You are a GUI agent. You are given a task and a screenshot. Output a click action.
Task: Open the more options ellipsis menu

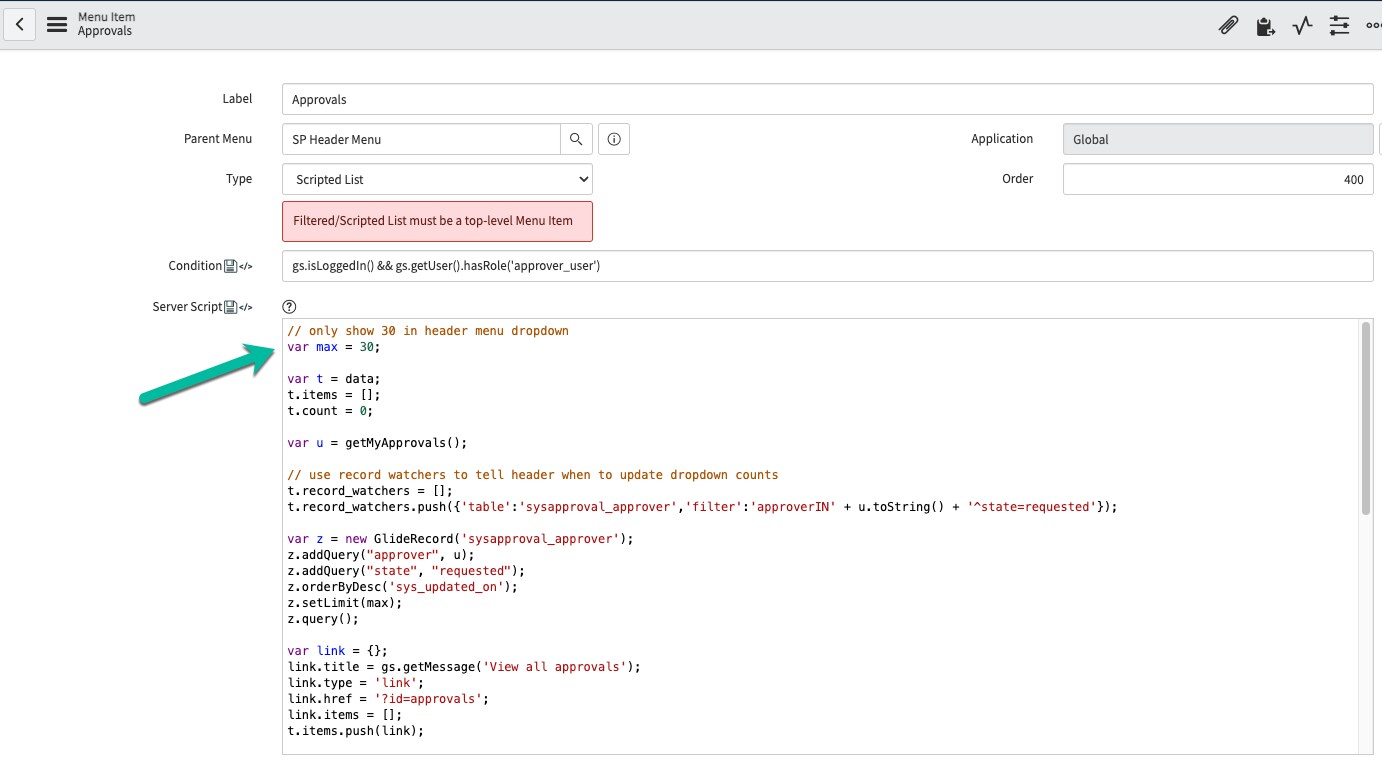pyautogui.click(x=1374, y=25)
